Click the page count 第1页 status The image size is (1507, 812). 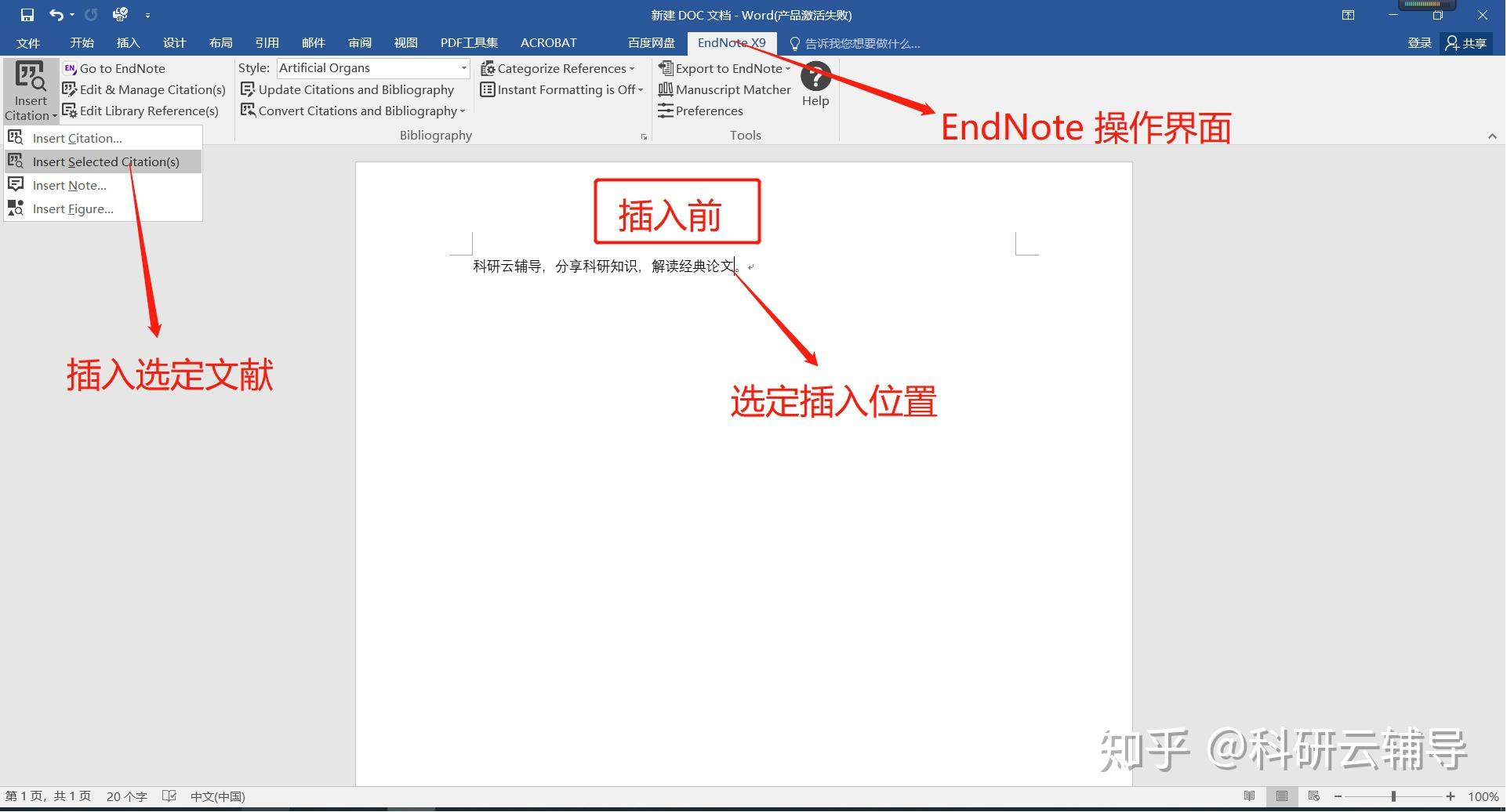[x=48, y=796]
